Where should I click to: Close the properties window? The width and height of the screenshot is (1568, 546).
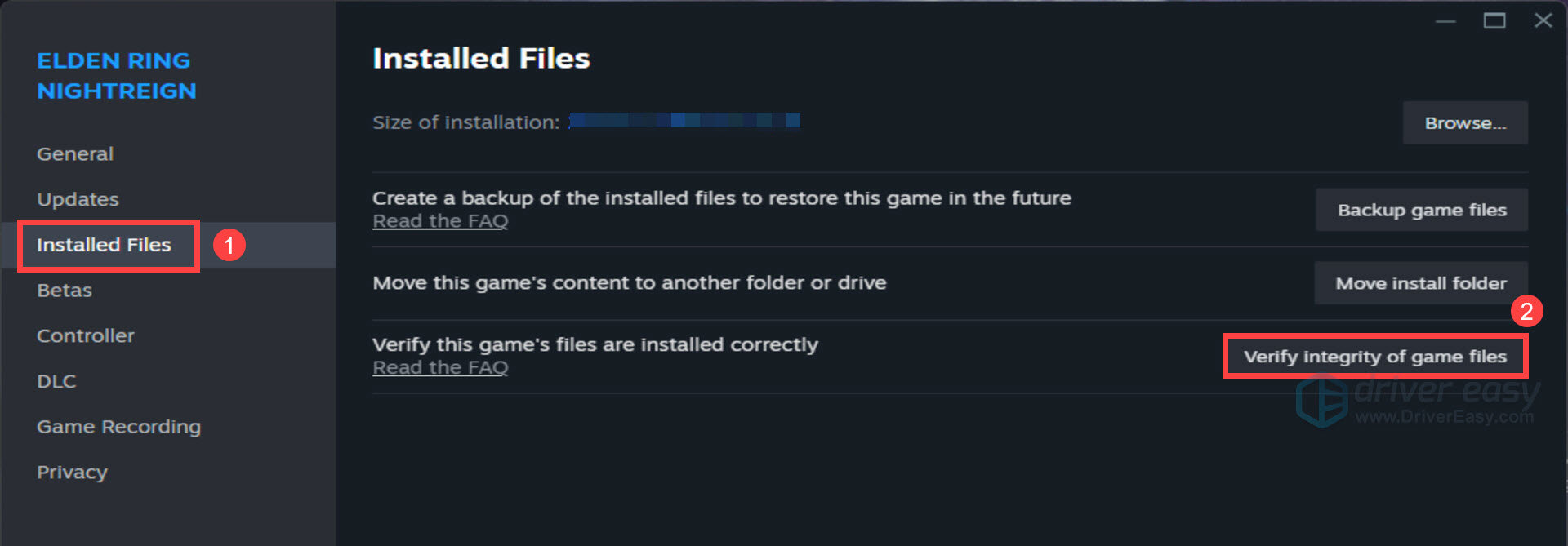(1543, 20)
